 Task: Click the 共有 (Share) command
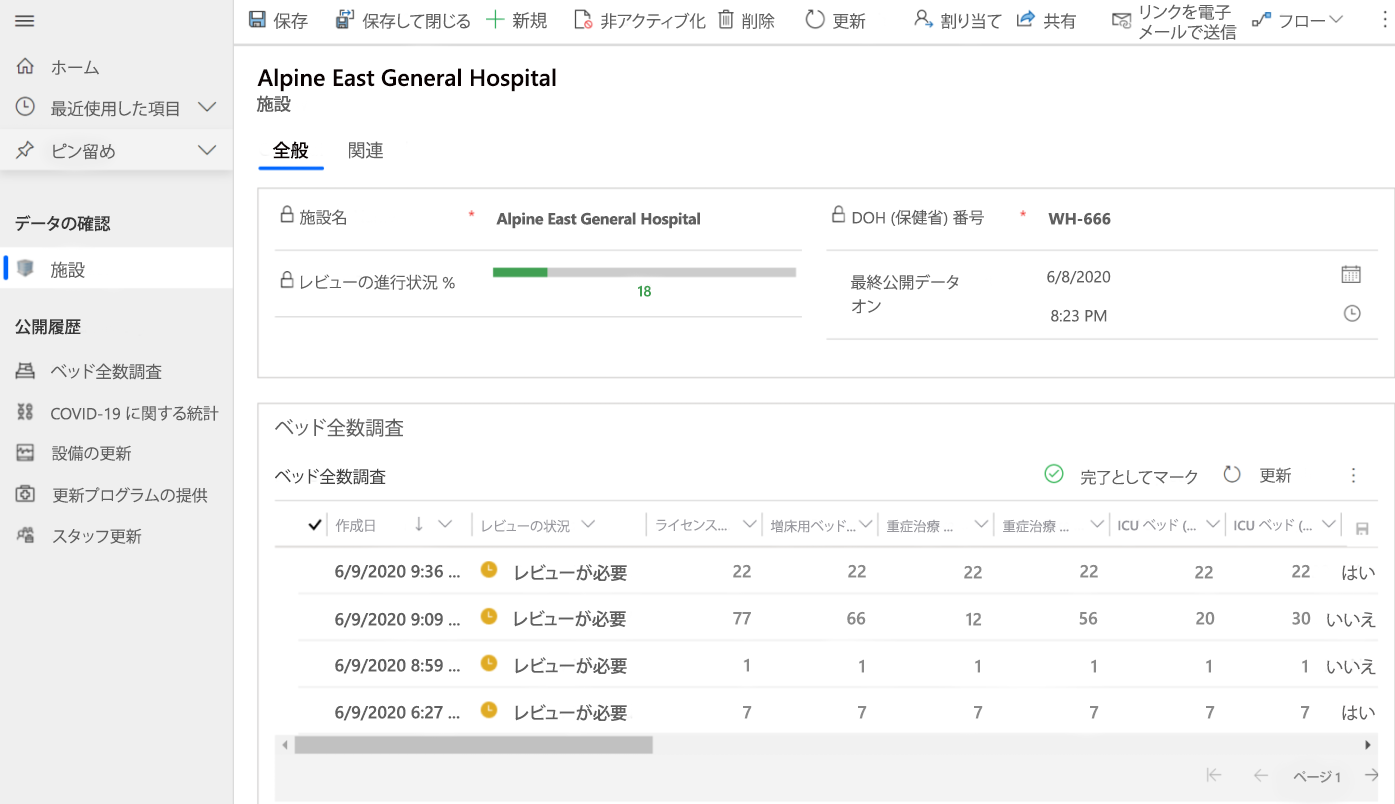1046,20
